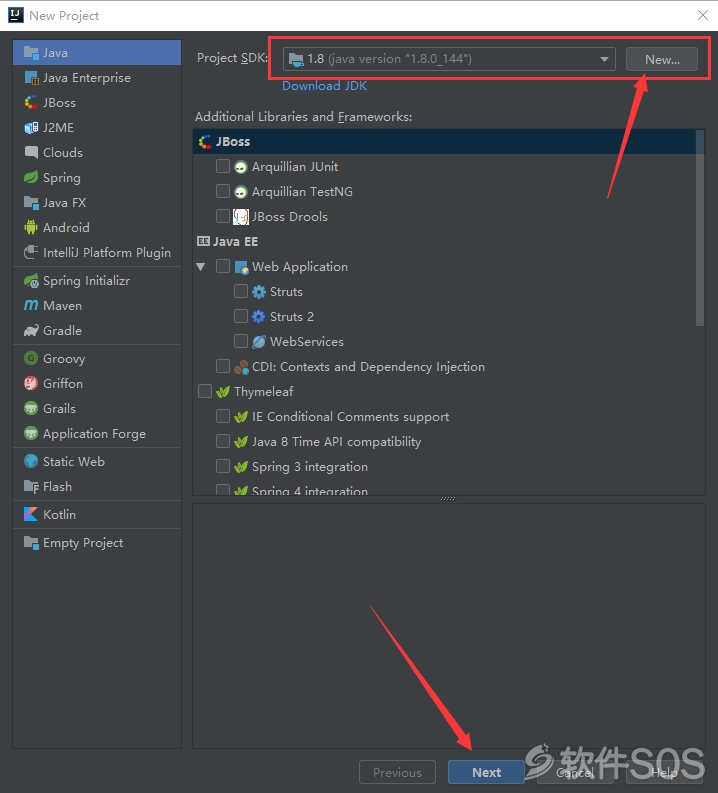Enable the Struts 2 checkbox
Viewport: 718px width, 793px height.
(241, 316)
